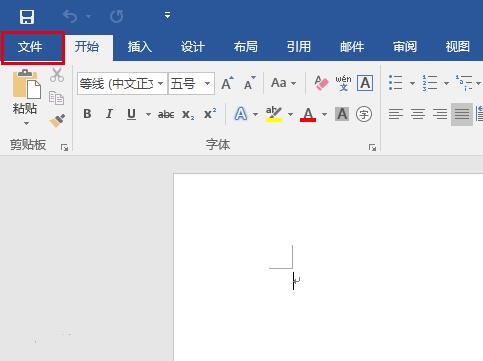Open the font color dropdown arrow
The width and height of the screenshot is (483, 361).
[x=324, y=114]
